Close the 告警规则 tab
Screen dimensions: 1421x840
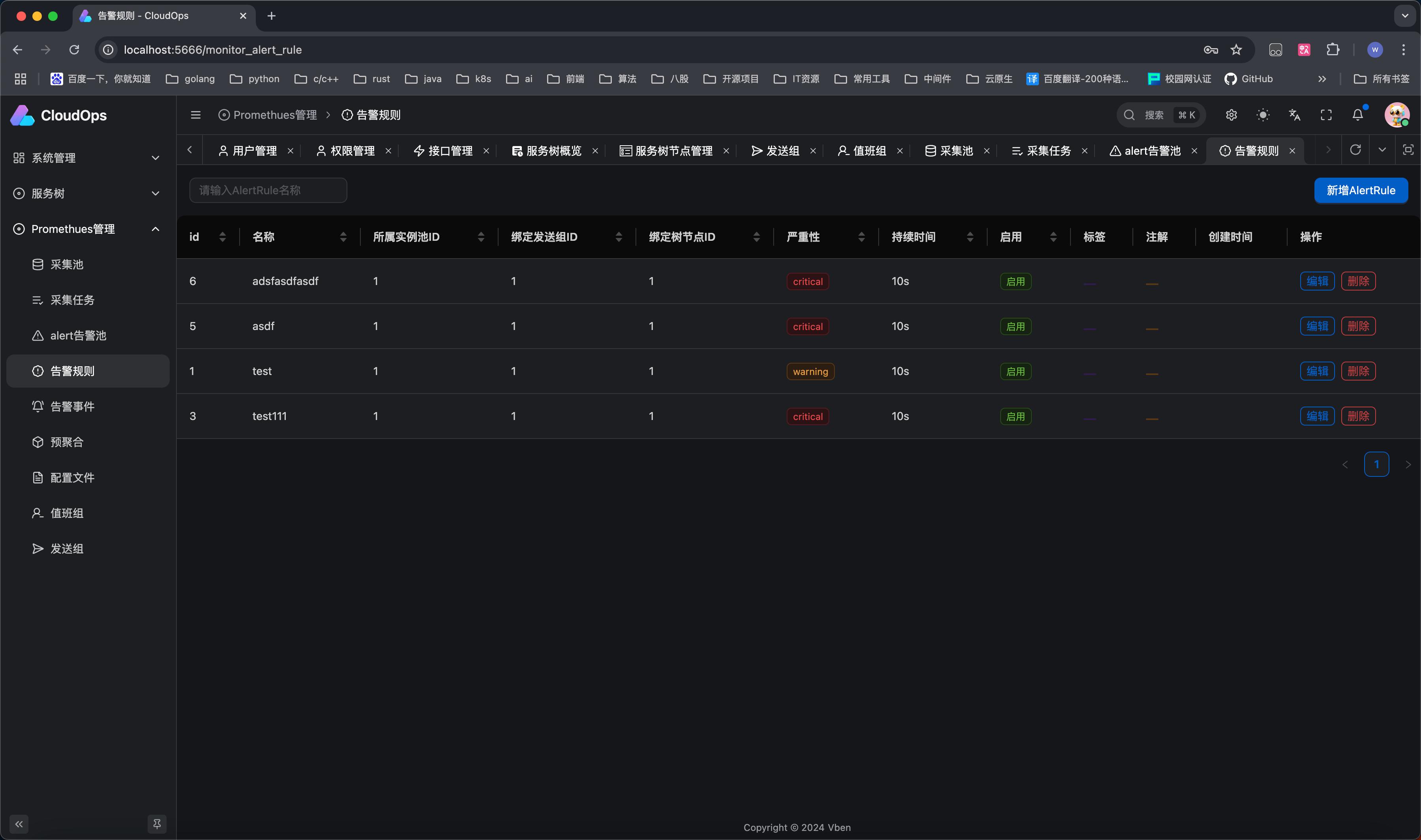click(x=1293, y=151)
